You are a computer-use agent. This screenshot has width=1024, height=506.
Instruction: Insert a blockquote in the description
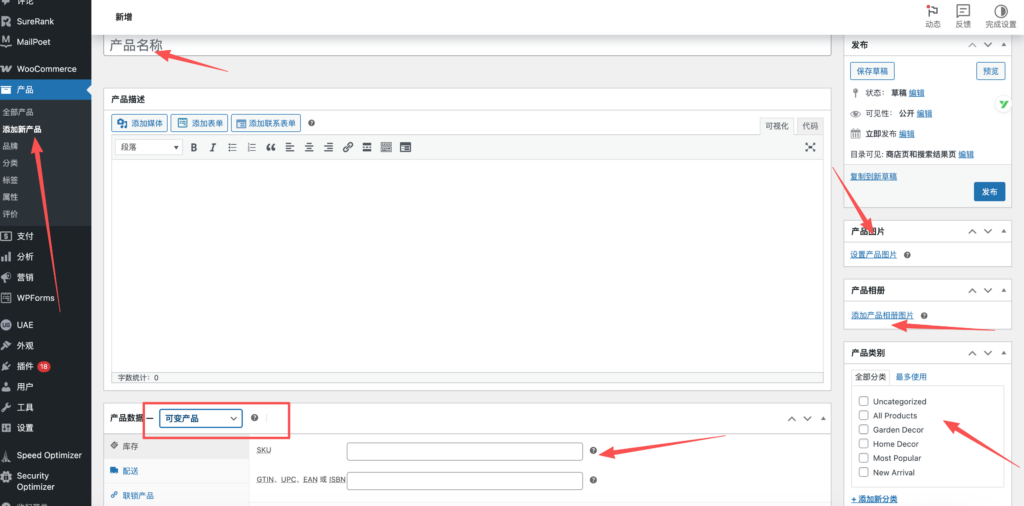270,147
